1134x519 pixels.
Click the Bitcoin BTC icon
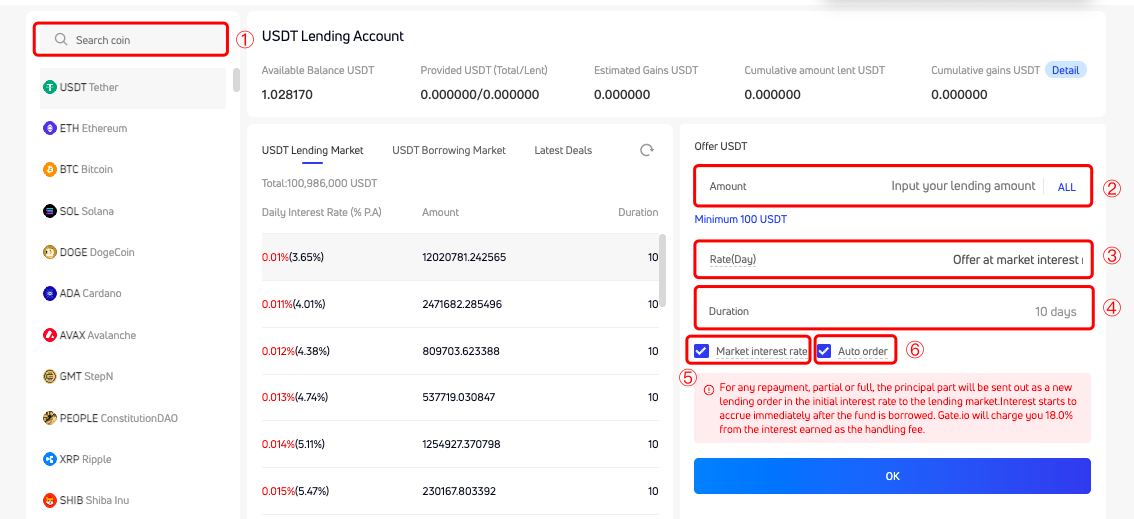click(49, 170)
